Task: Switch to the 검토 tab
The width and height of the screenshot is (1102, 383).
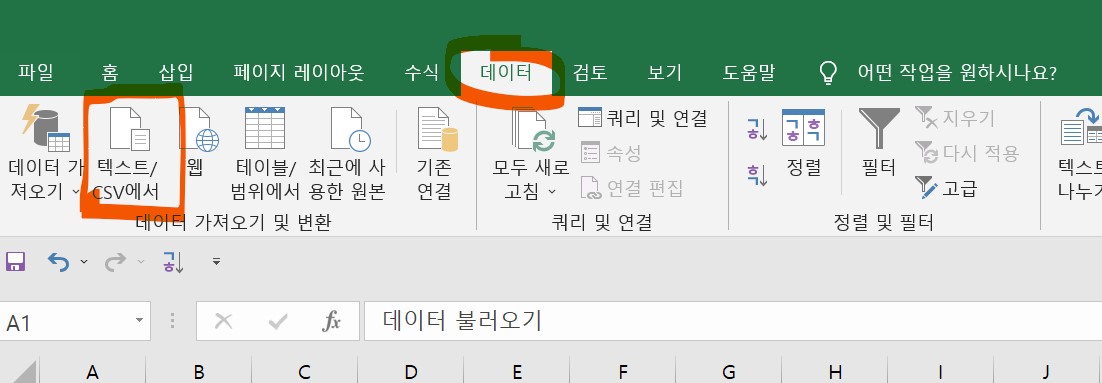Action: (590, 72)
